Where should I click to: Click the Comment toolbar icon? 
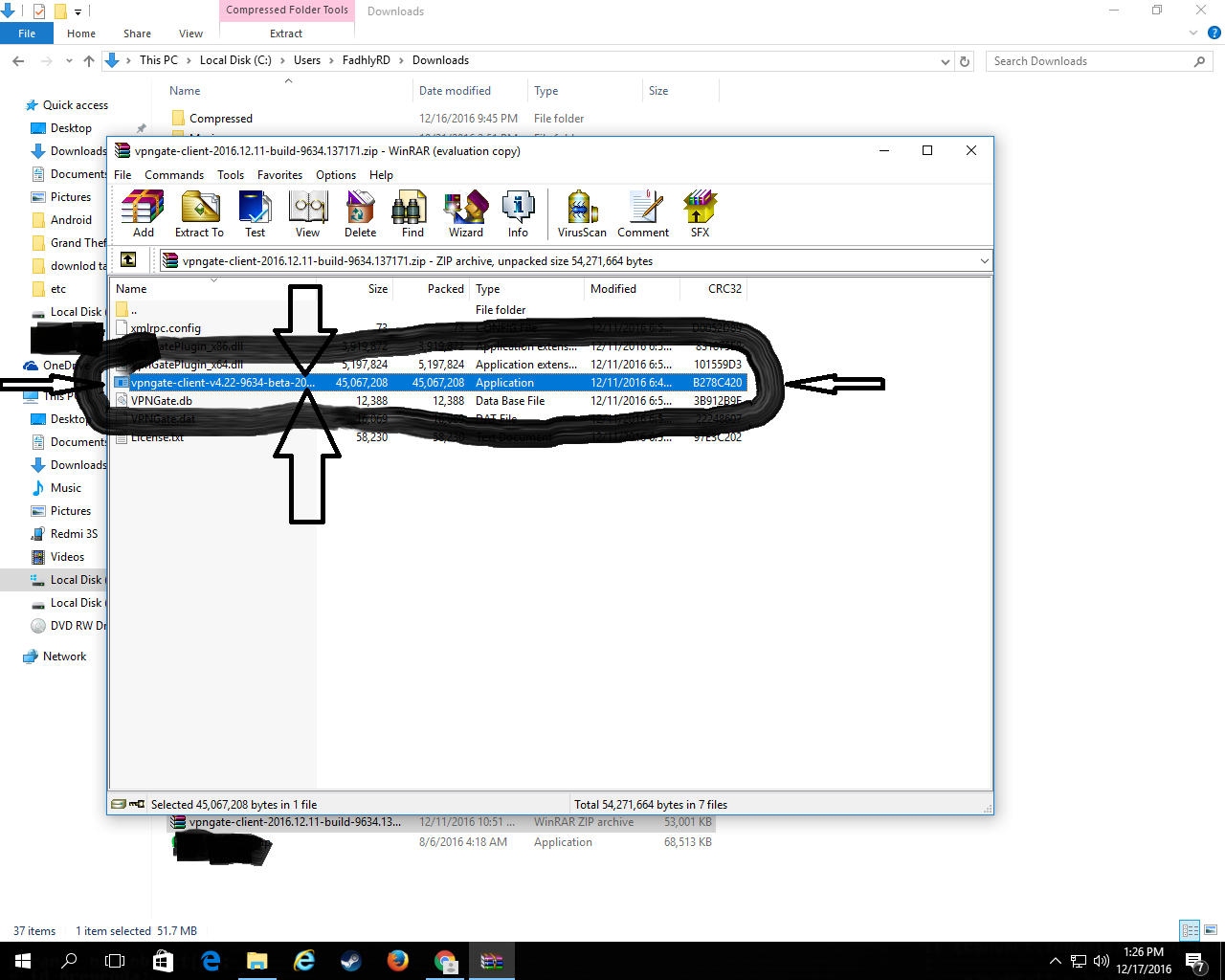[643, 213]
